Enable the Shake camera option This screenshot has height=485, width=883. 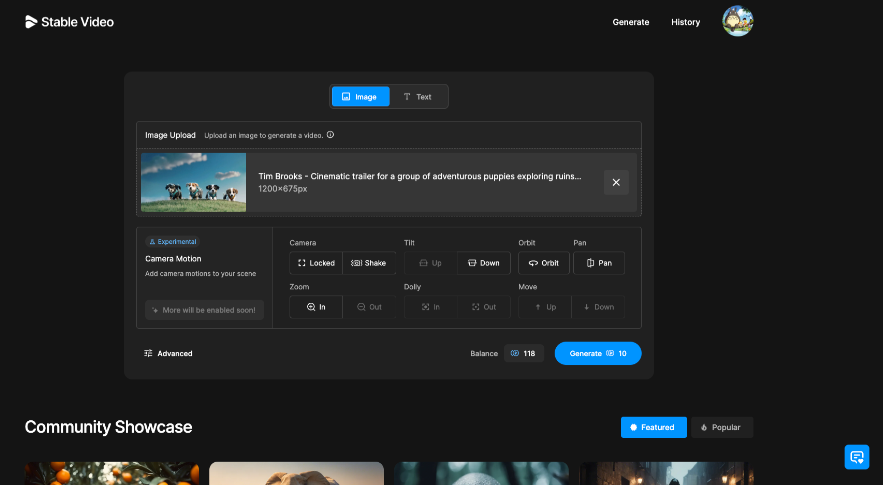pos(369,263)
